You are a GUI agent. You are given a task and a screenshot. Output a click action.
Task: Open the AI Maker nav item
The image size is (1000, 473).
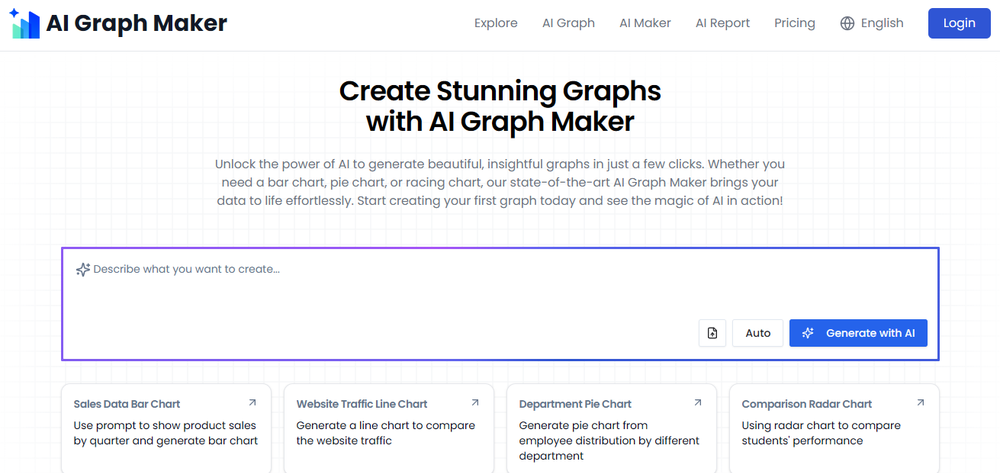(x=645, y=23)
